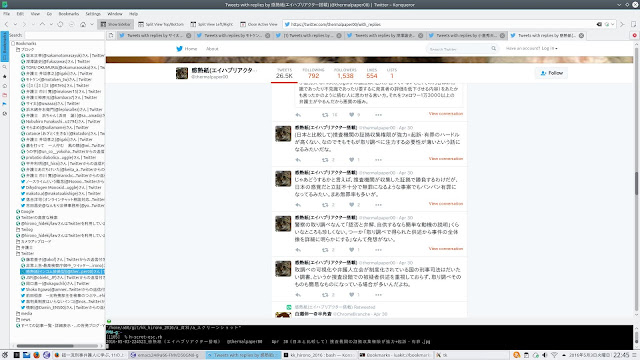
Task: Reload the current page
Action: click(x=60, y=24)
